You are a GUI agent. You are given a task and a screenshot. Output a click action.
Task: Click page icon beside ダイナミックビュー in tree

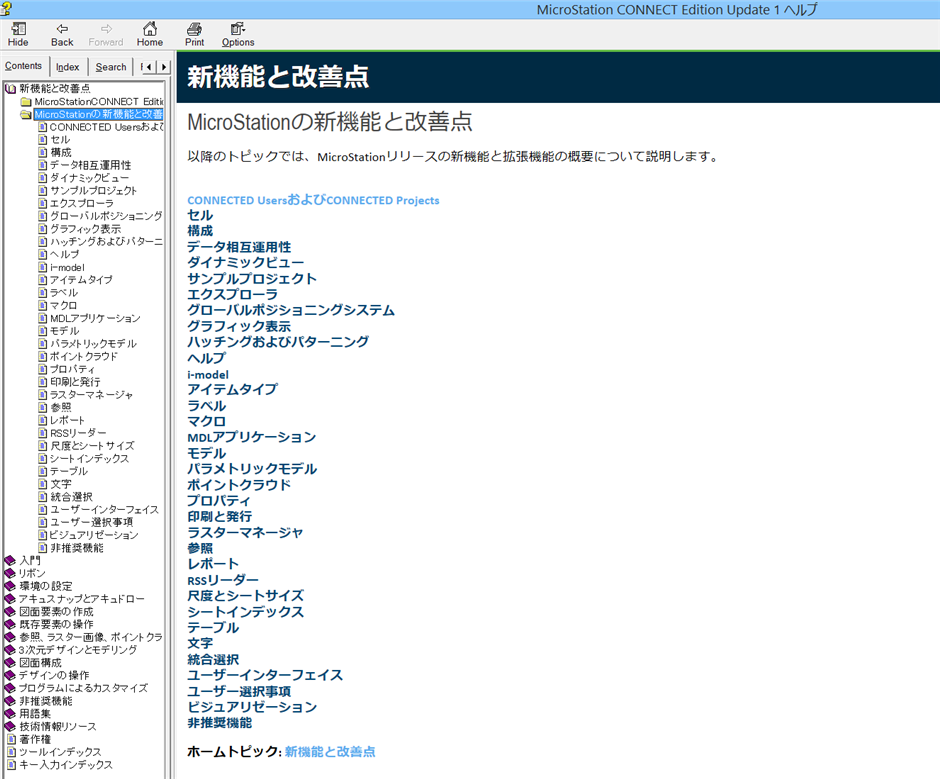pyautogui.click(x=43, y=178)
